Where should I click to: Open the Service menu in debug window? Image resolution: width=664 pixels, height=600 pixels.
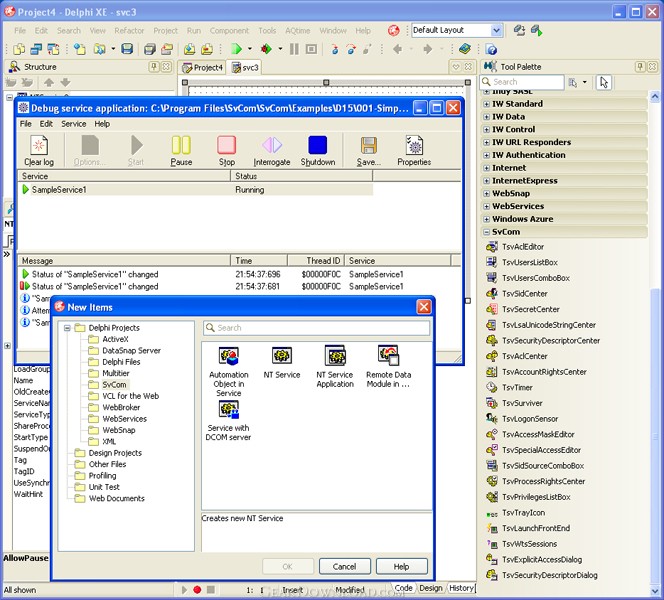point(74,124)
